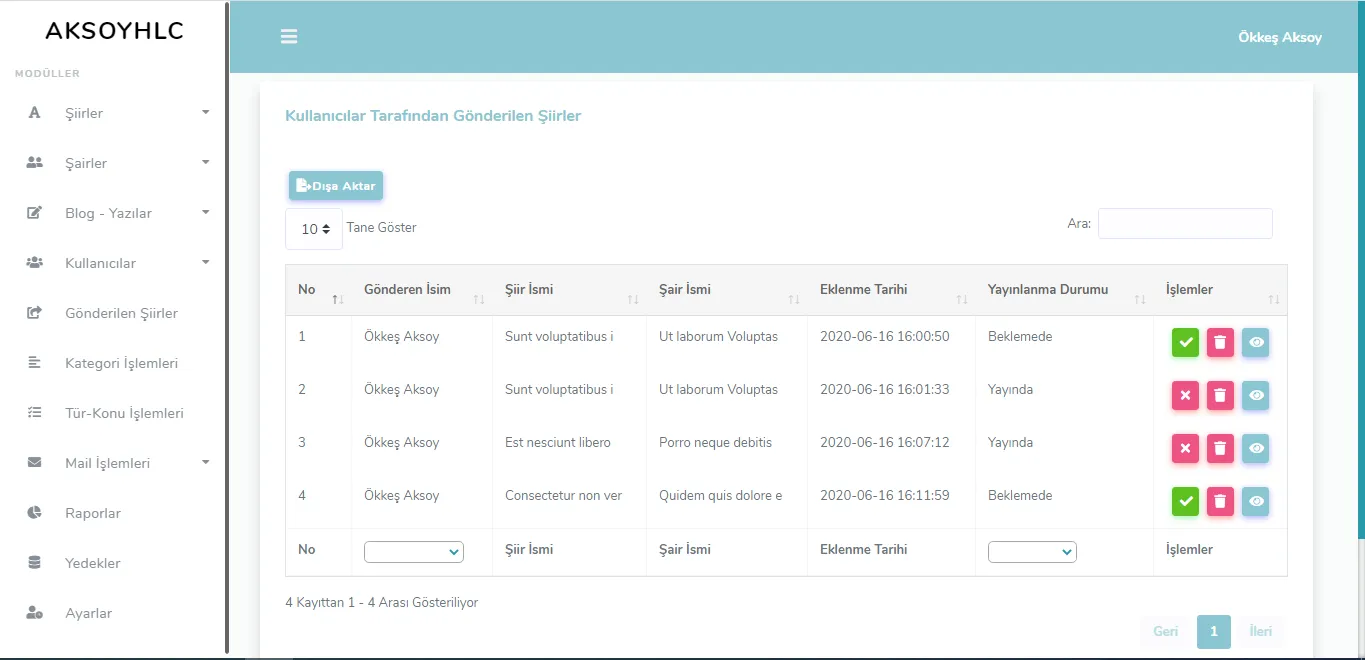Delete the poem in row 2
Viewport: 1365px width, 660px height.
tap(1220, 395)
